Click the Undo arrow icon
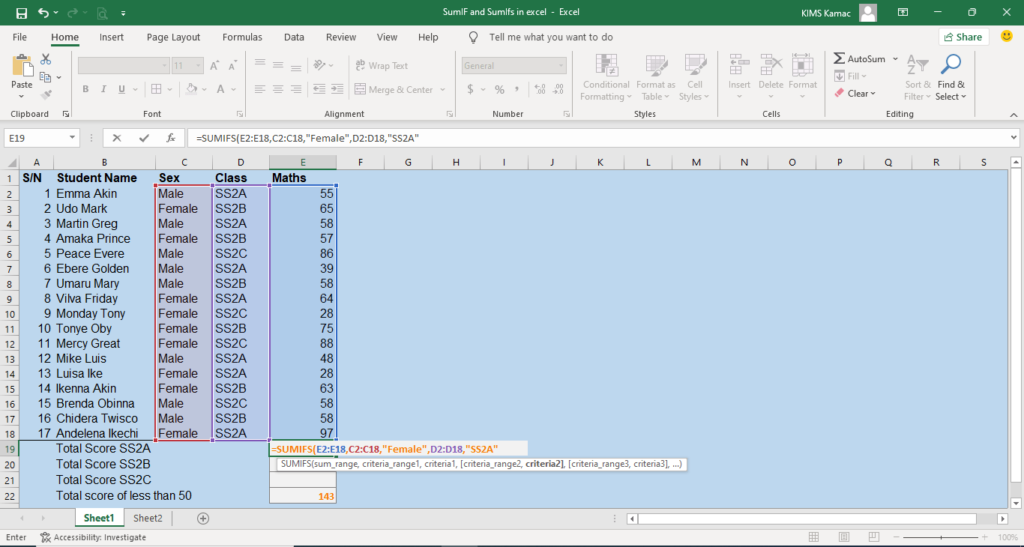This screenshot has height=547, width=1024. point(43,12)
